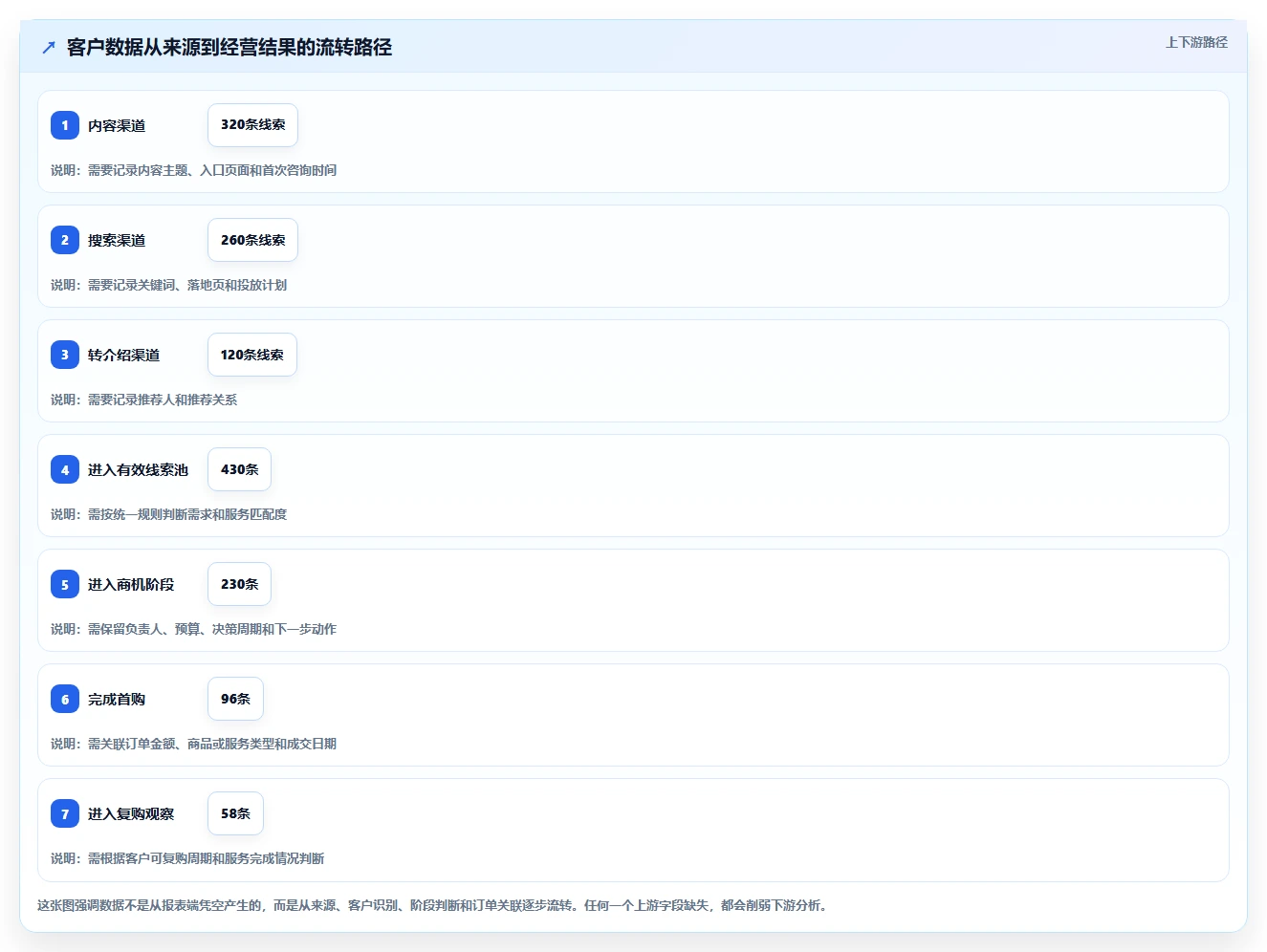Image resolution: width=1267 pixels, height=952 pixels.
Task: Click the 260条线索 value chip
Action: [252, 240]
